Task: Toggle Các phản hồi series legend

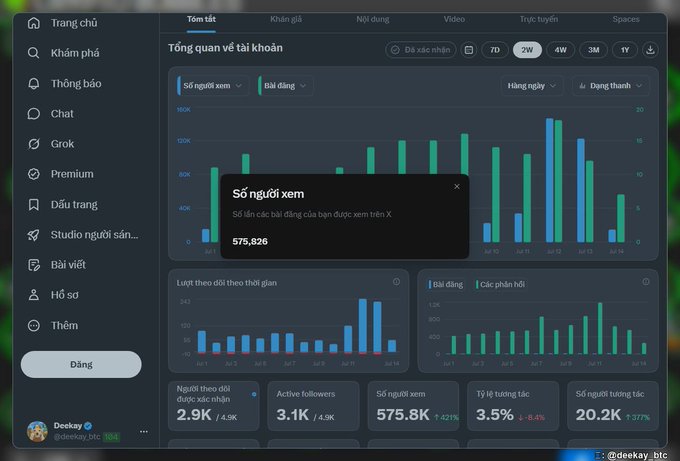Action: click(500, 284)
